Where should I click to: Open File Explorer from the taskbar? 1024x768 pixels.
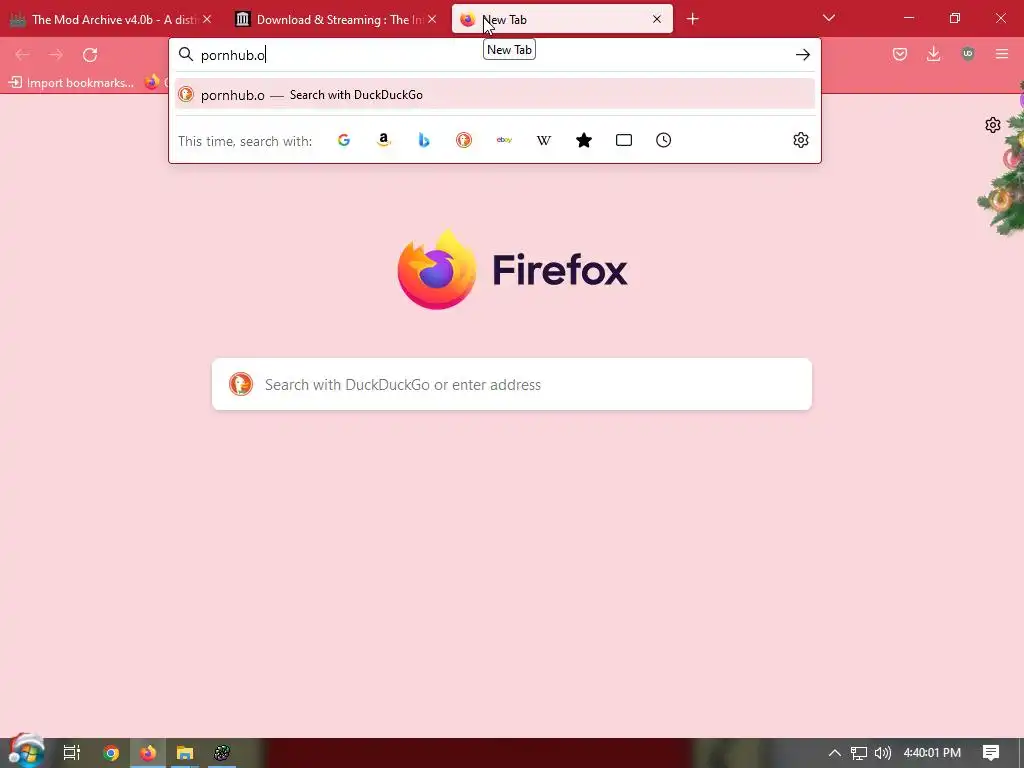click(x=185, y=753)
